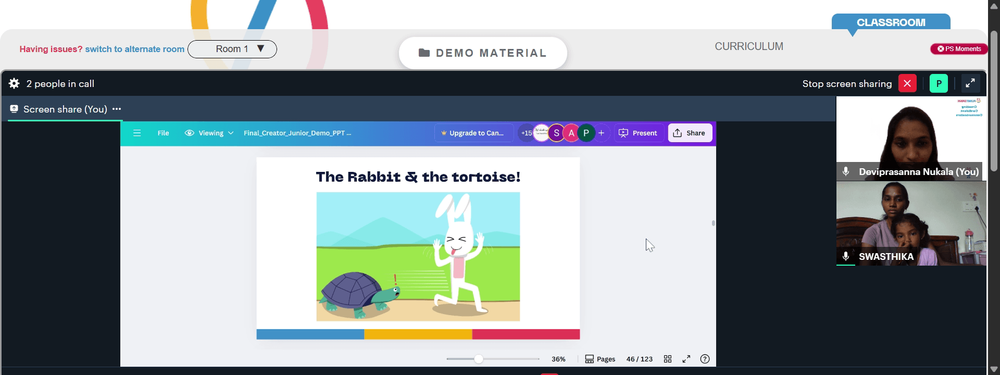Open the Viewing mode dropdown
Screen dimensions: 1000x375
209,133
